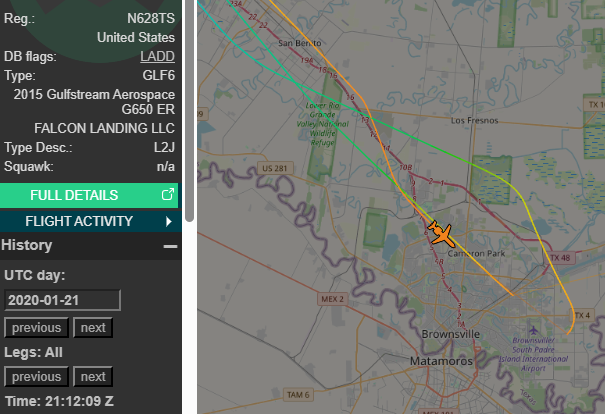This screenshot has width=605, height=414.
Task: Click the TX 48 route shield
Action: 560,258
